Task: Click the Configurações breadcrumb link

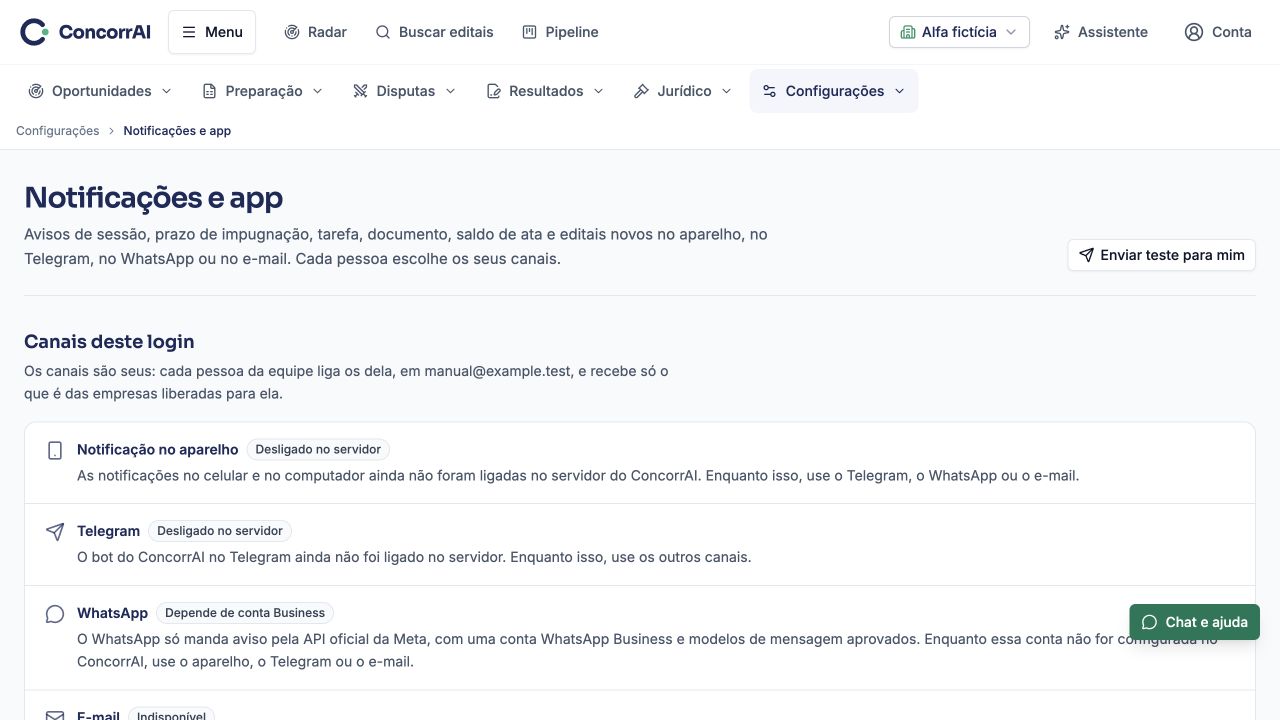Action: coord(58,131)
